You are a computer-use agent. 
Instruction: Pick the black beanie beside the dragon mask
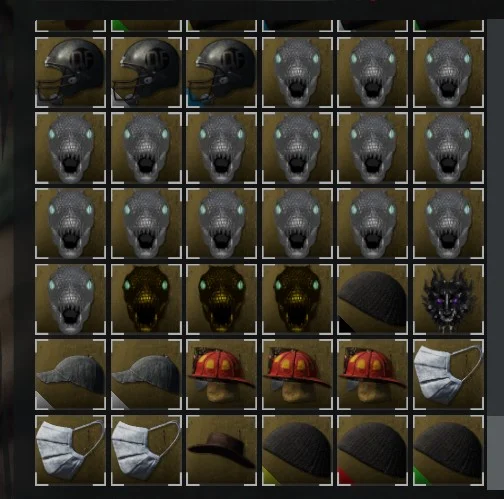[373, 299]
